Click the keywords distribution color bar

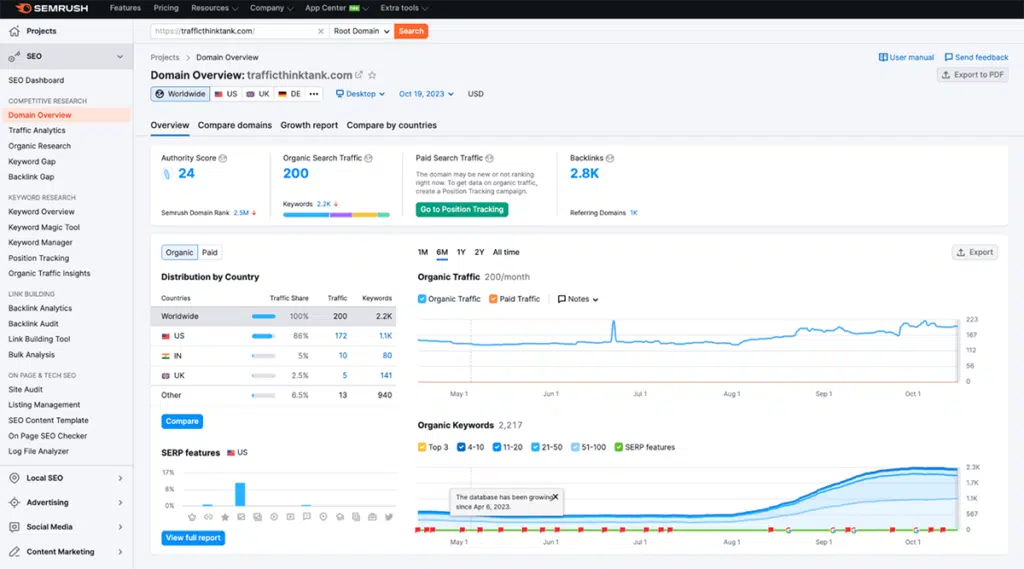click(x=336, y=214)
